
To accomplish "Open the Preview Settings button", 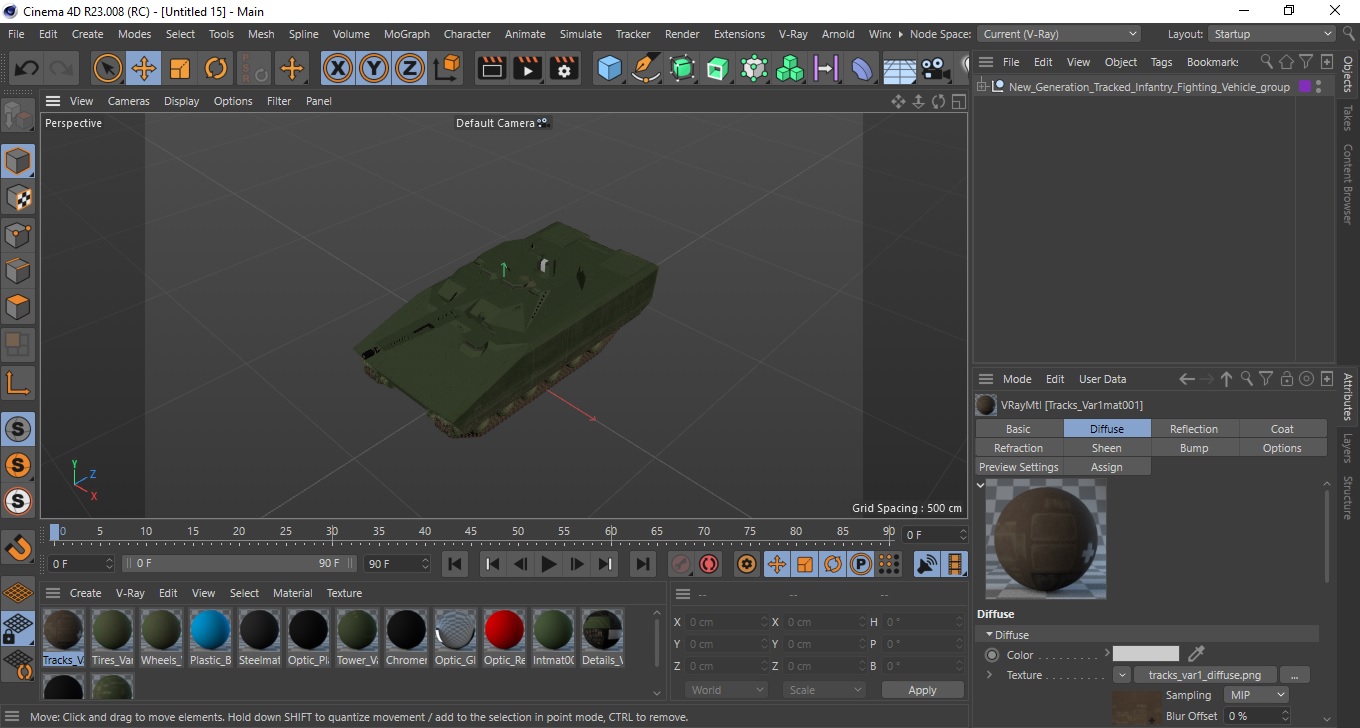I will [x=1018, y=467].
